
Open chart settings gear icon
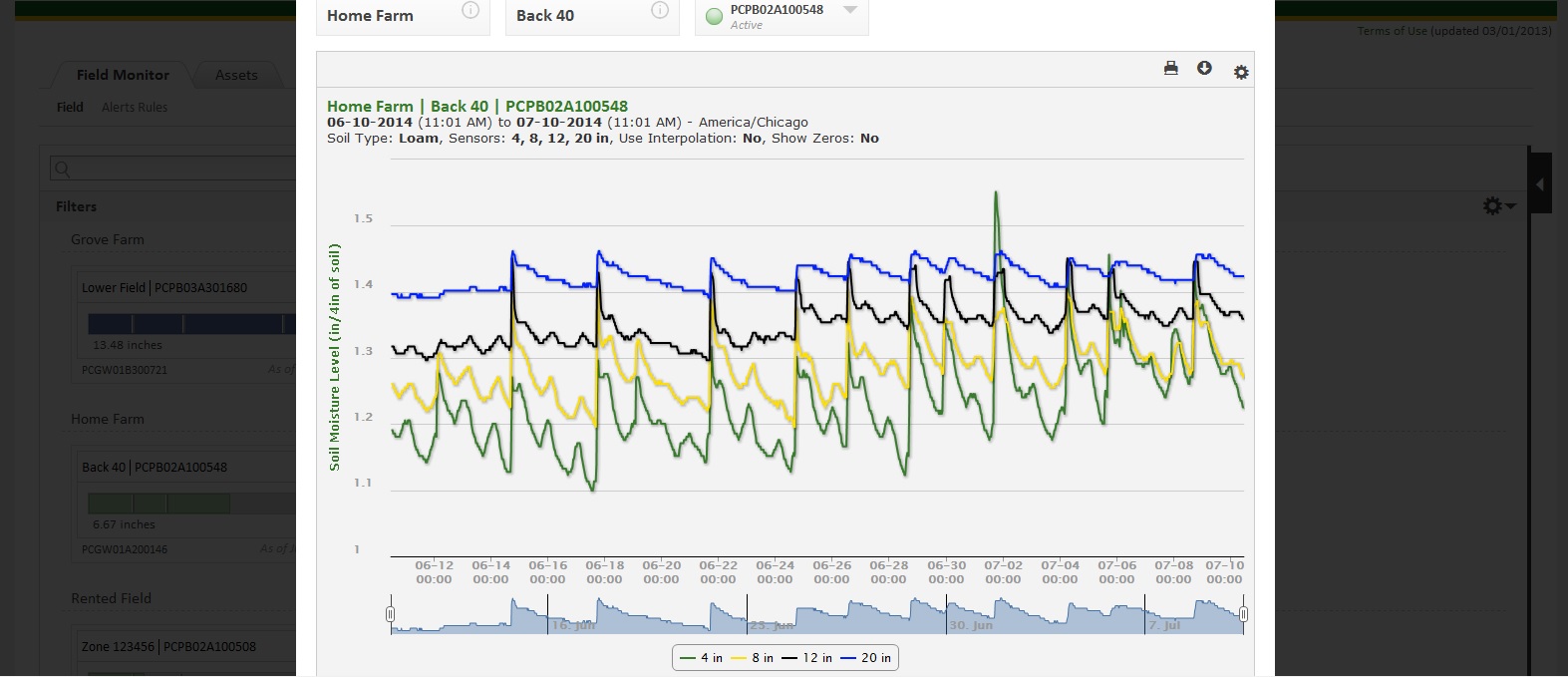1241,72
